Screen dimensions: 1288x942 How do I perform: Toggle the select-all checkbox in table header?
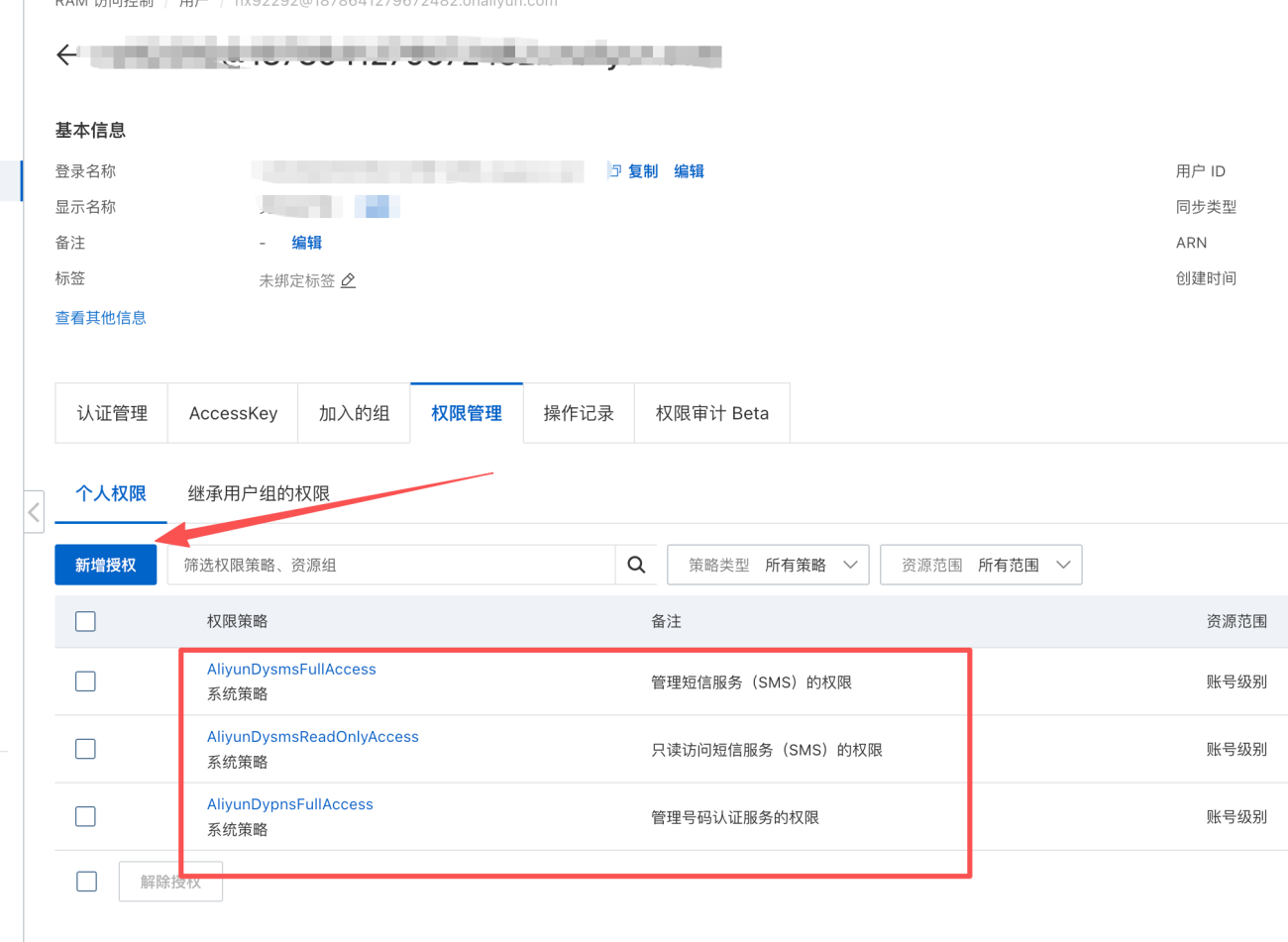(86, 621)
